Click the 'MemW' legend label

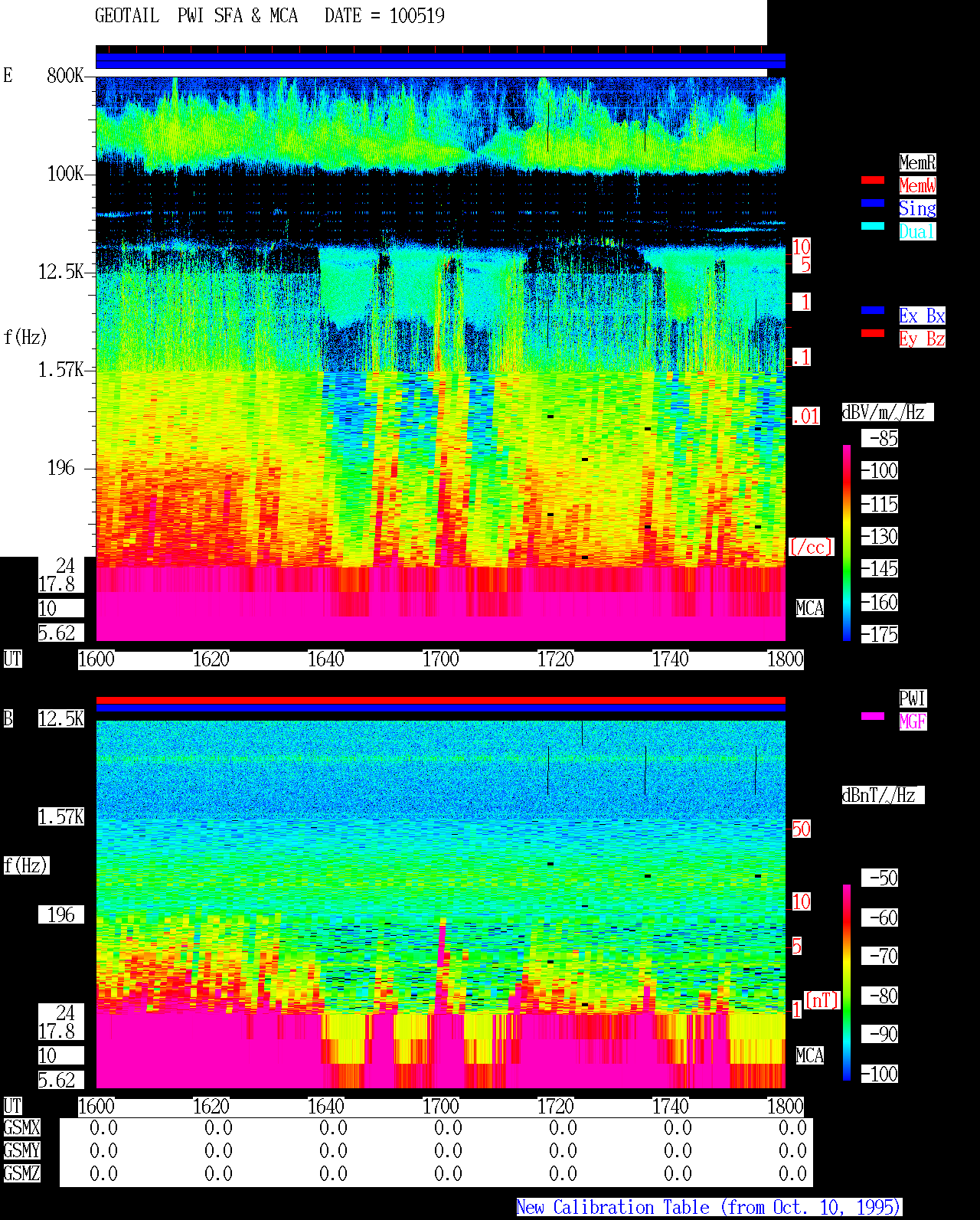(x=917, y=185)
